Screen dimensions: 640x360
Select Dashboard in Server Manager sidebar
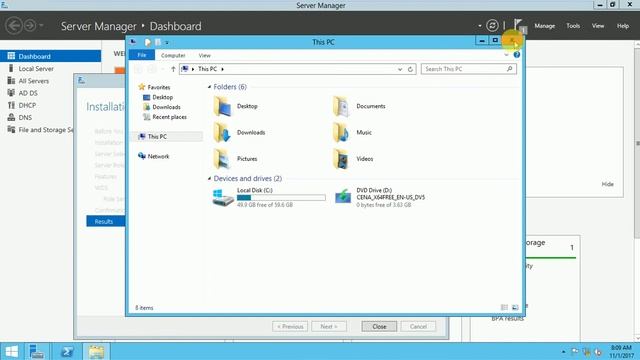coord(51,56)
